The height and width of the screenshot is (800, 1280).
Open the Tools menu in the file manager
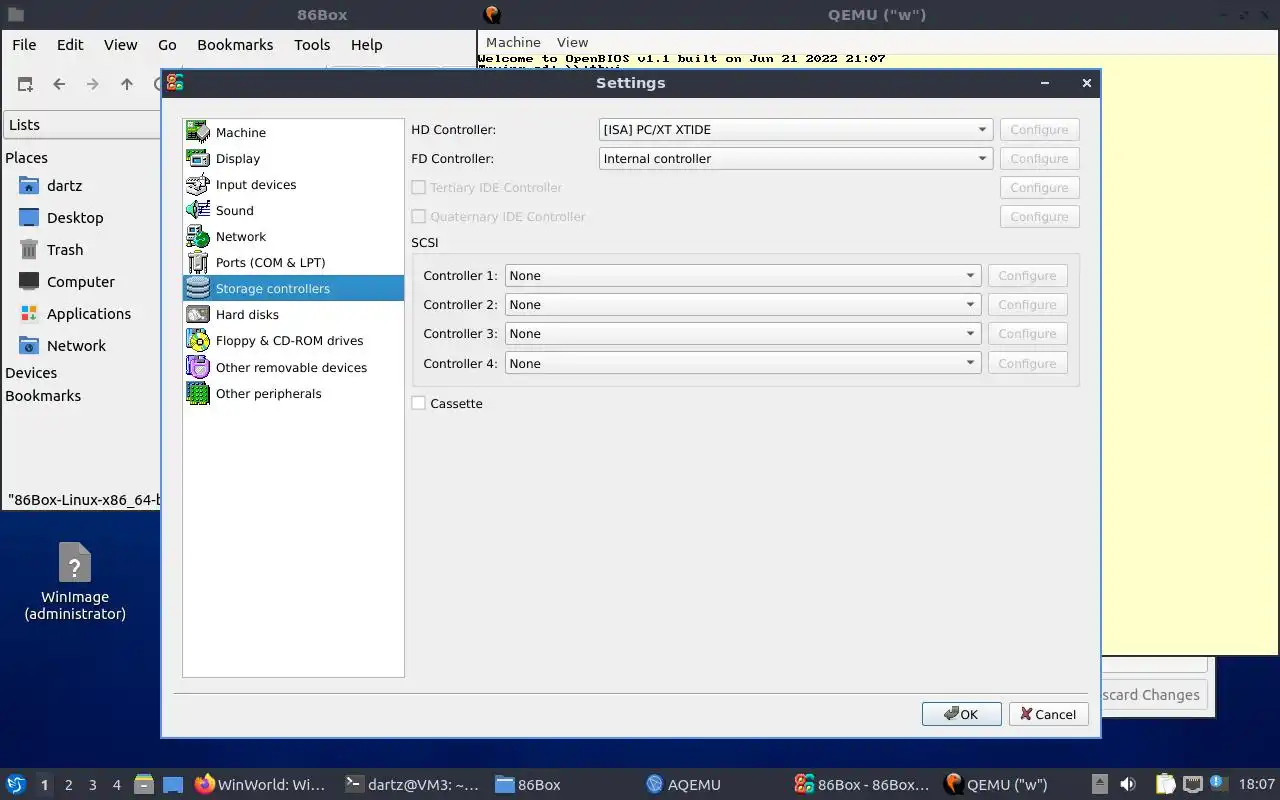[x=312, y=44]
